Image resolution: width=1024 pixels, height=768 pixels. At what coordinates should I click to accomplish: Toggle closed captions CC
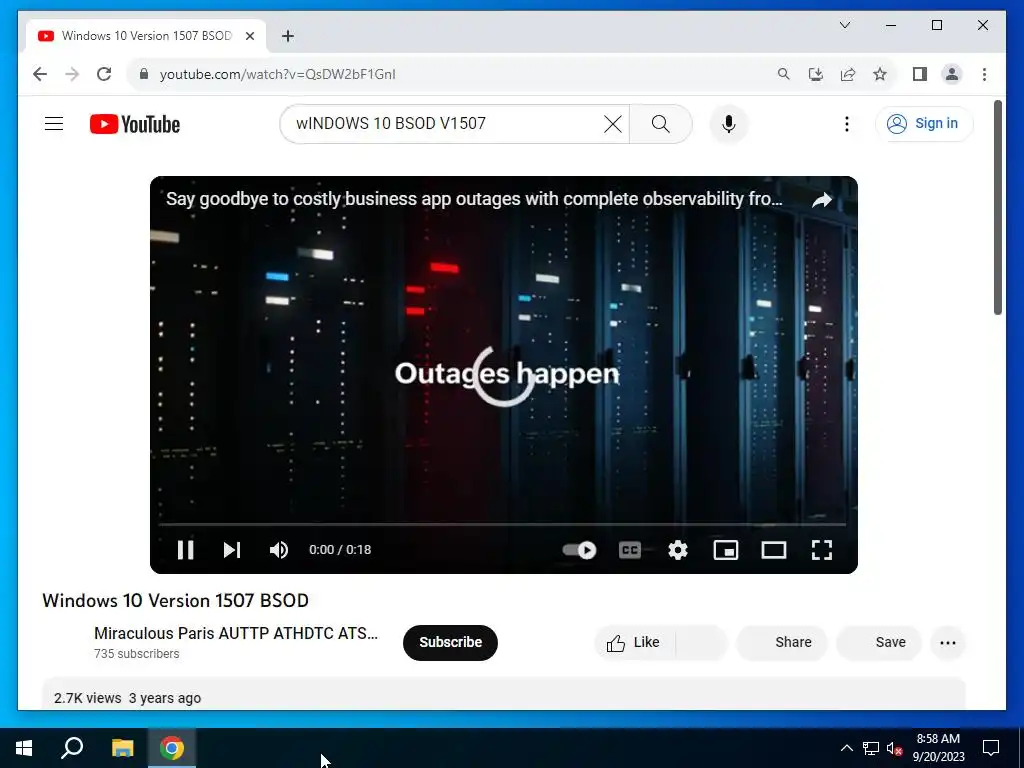click(630, 550)
